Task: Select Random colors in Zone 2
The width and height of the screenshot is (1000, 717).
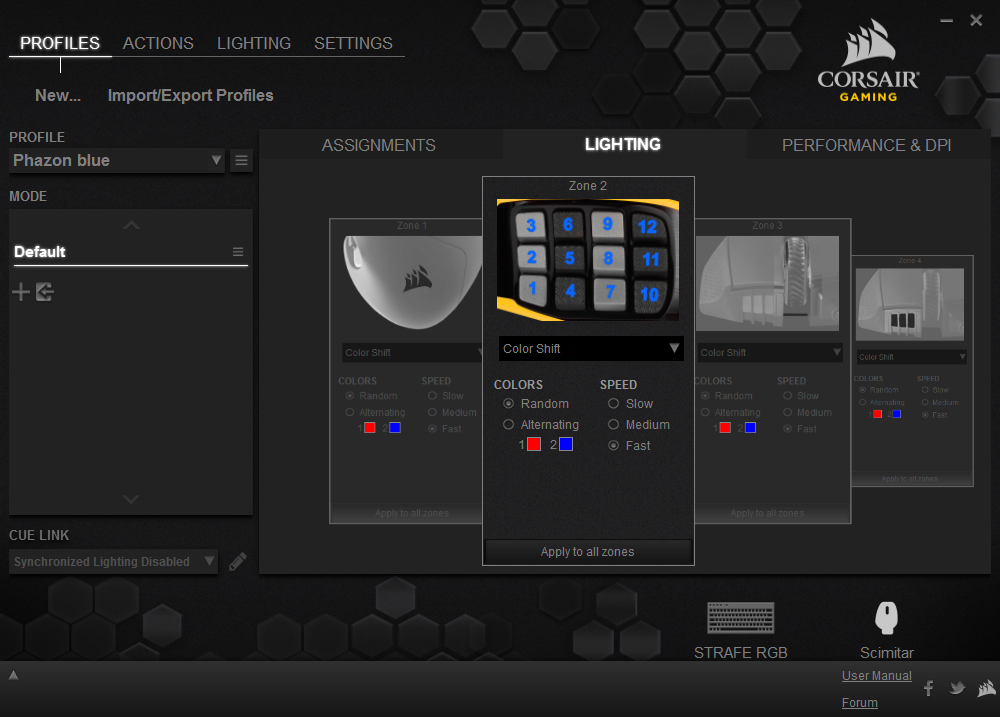Action: [508, 404]
